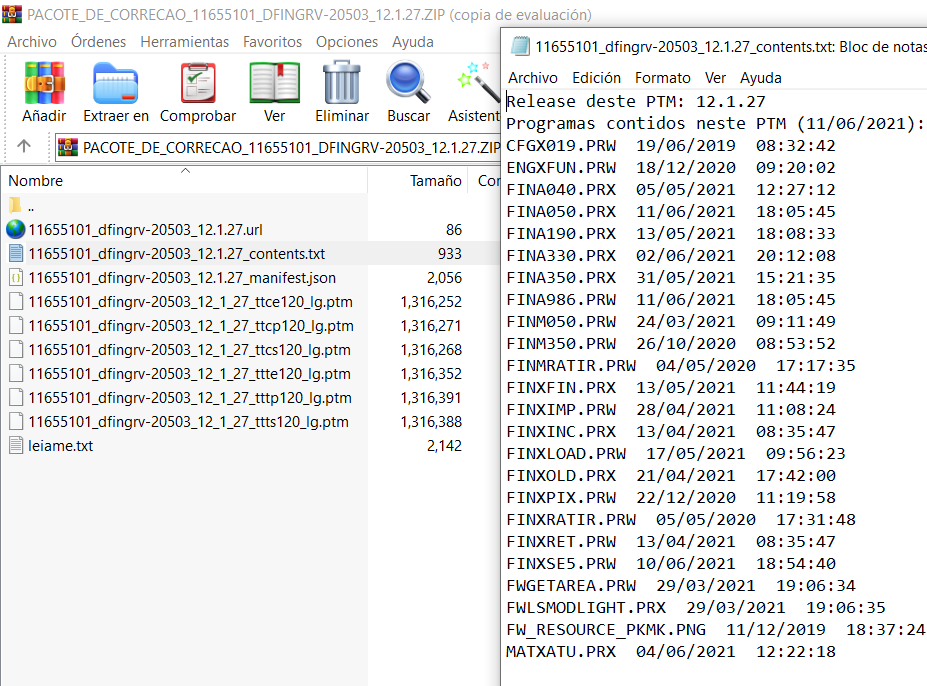Click the Comprobar clipboard icon
The height and width of the screenshot is (686, 927).
point(198,83)
